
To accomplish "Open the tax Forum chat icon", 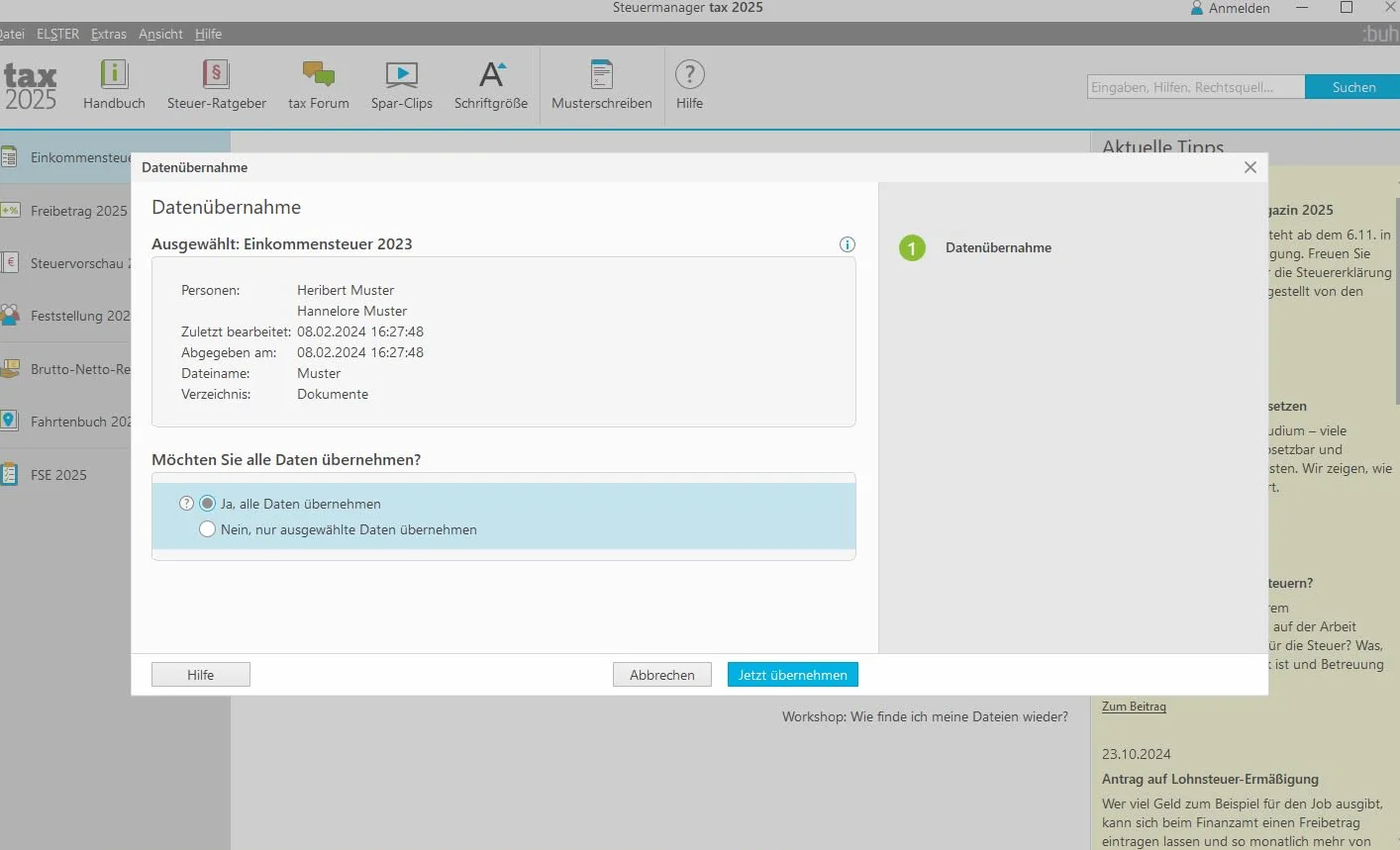I will coord(318,74).
